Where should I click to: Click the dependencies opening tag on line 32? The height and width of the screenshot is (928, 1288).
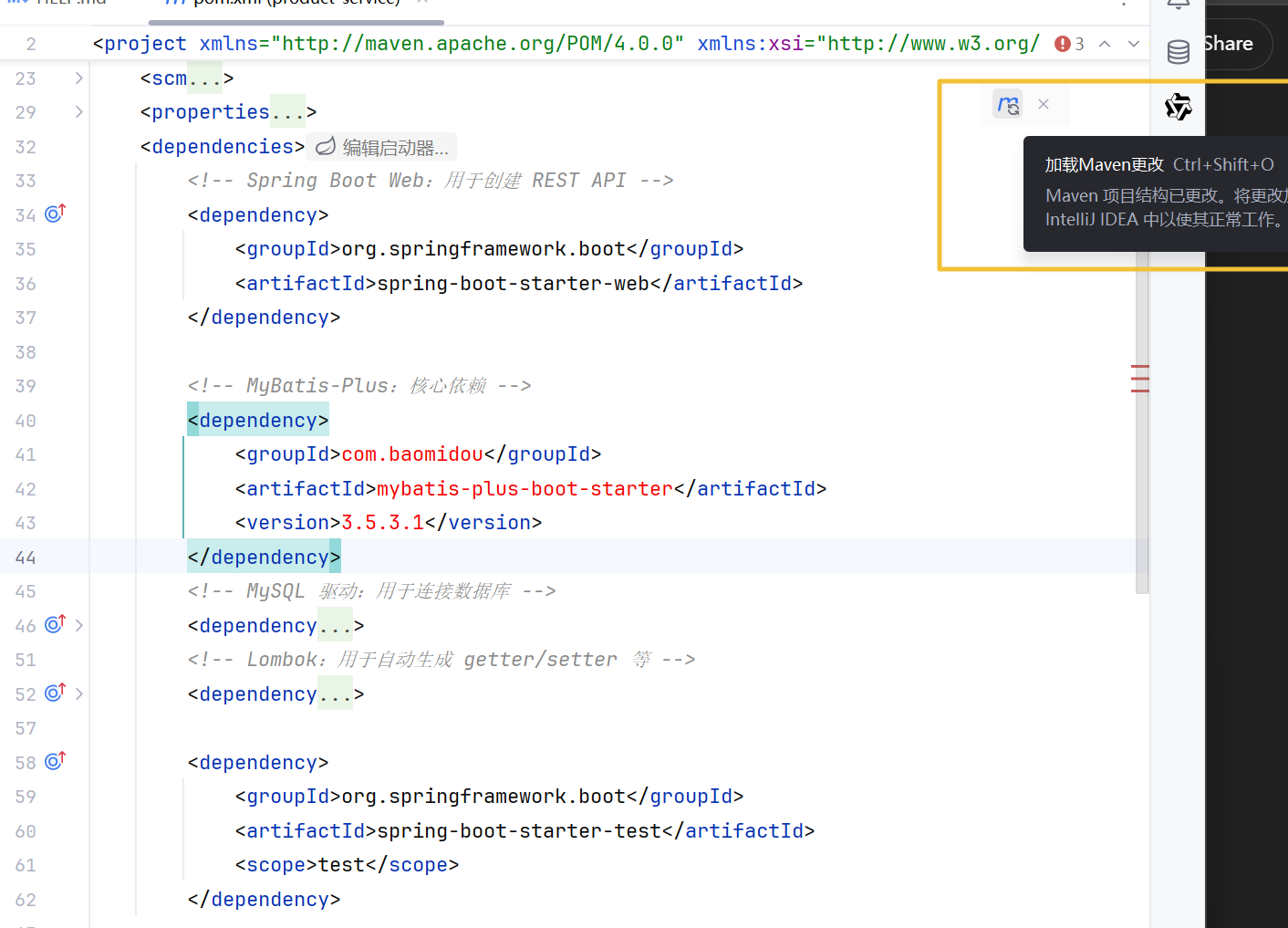(x=223, y=147)
